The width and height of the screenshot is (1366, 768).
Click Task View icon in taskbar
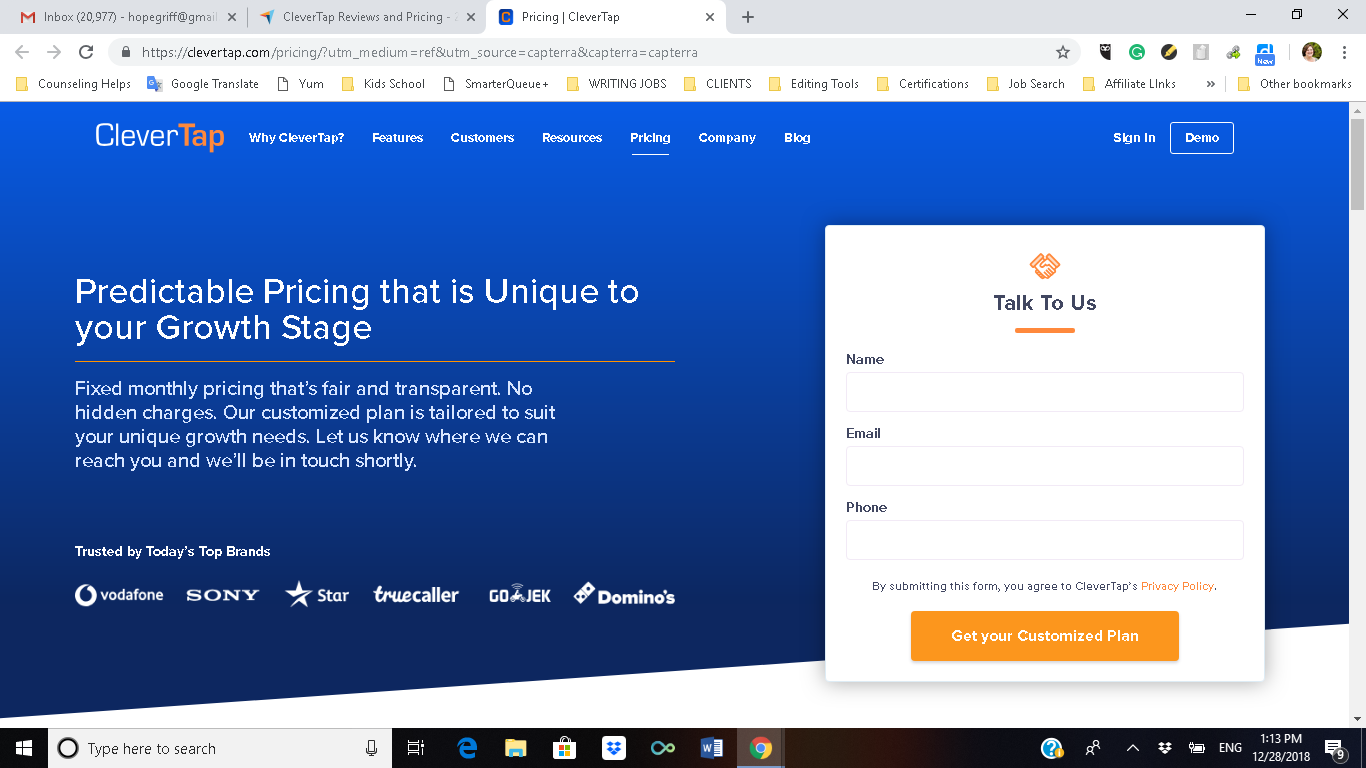coord(417,748)
